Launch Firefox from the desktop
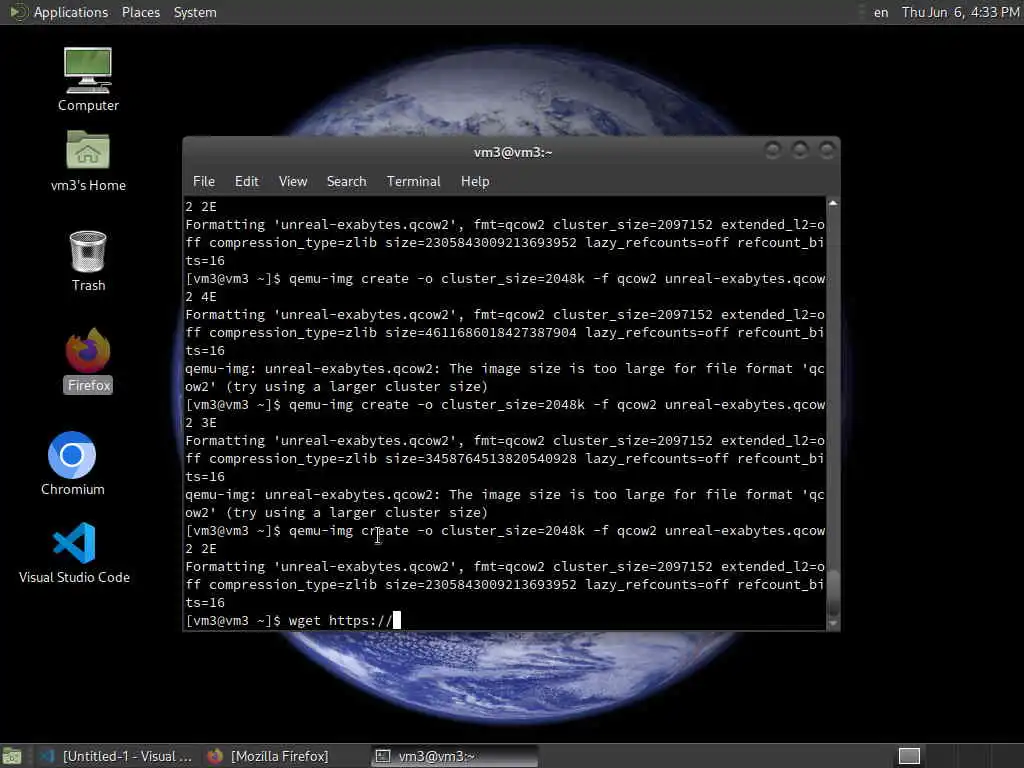The width and height of the screenshot is (1024, 768). pyautogui.click(x=88, y=360)
